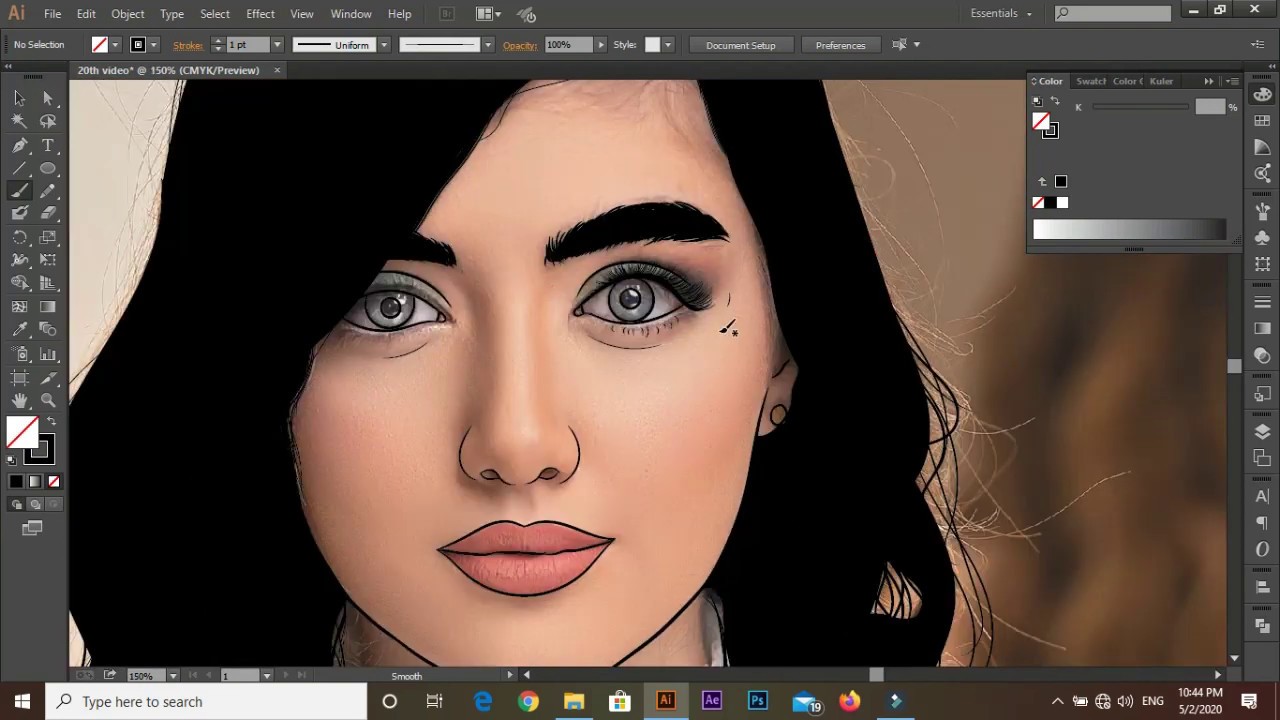Click the Opacity link in control bar
The height and width of the screenshot is (720, 1280).
520,45
